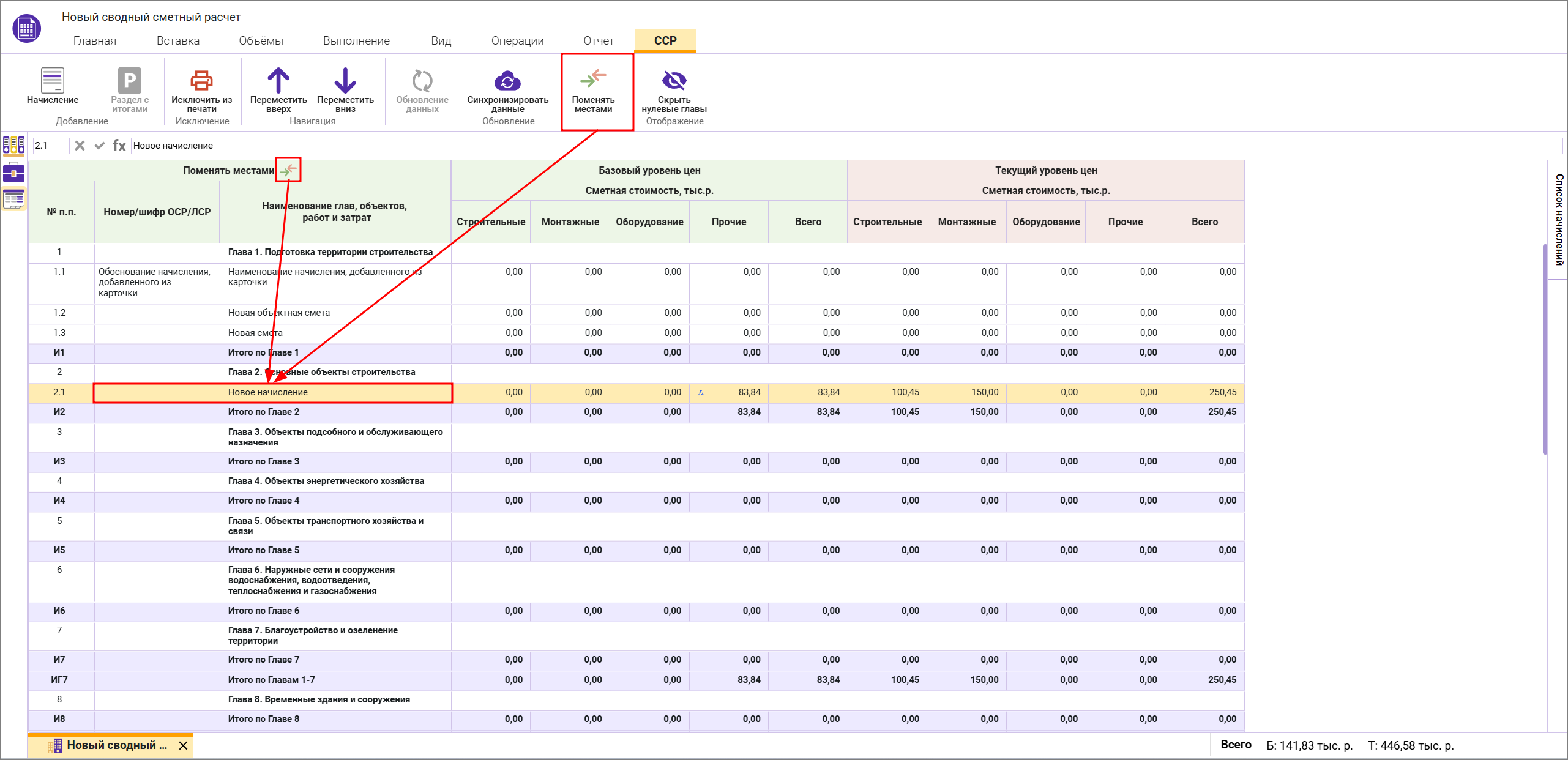Cancel formula edit with X icon

[80, 146]
